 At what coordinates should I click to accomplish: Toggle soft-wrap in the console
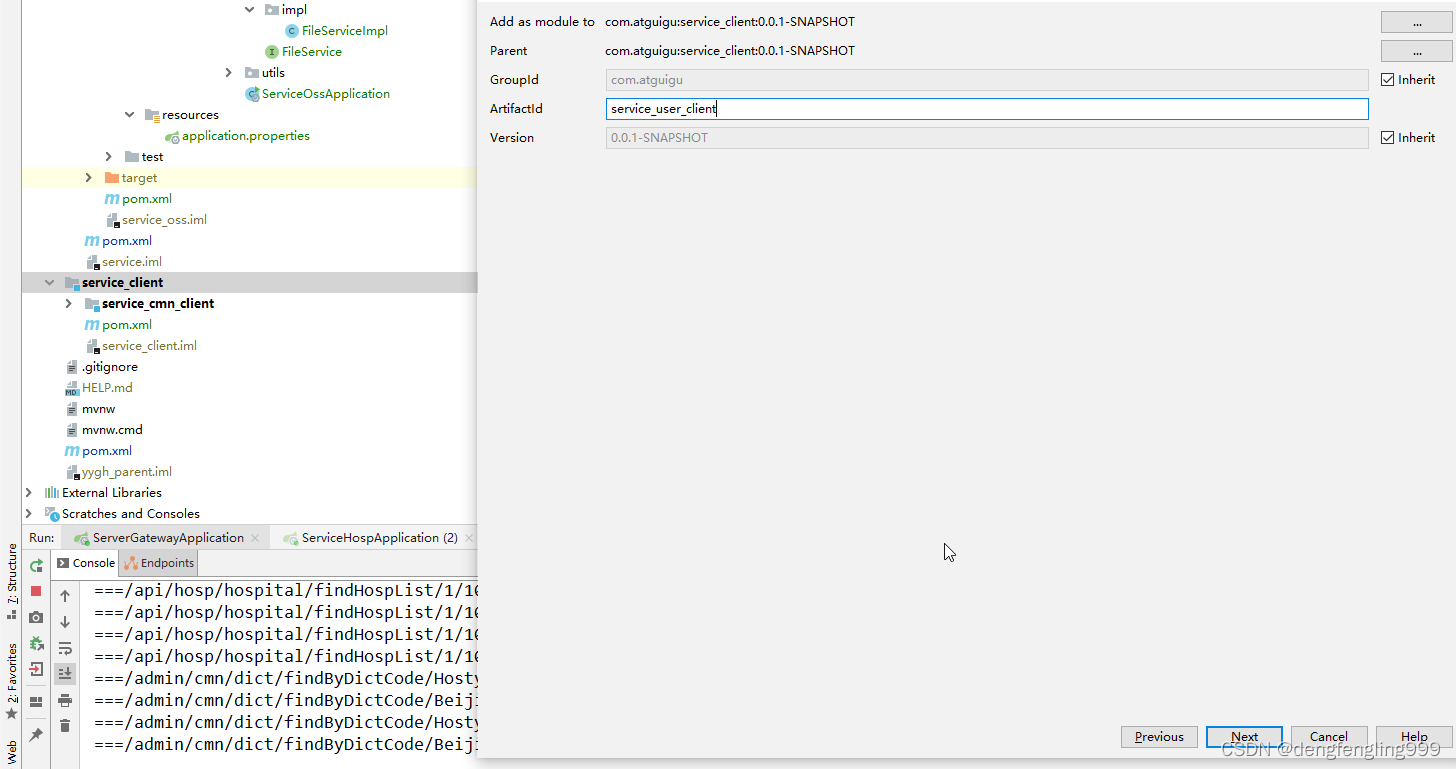point(65,648)
